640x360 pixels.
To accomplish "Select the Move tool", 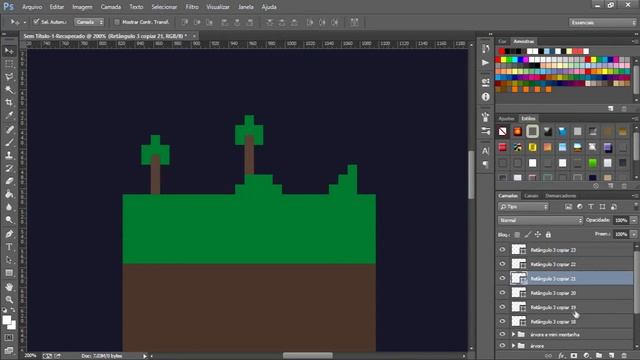I will pyautogui.click(x=9, y=51).
